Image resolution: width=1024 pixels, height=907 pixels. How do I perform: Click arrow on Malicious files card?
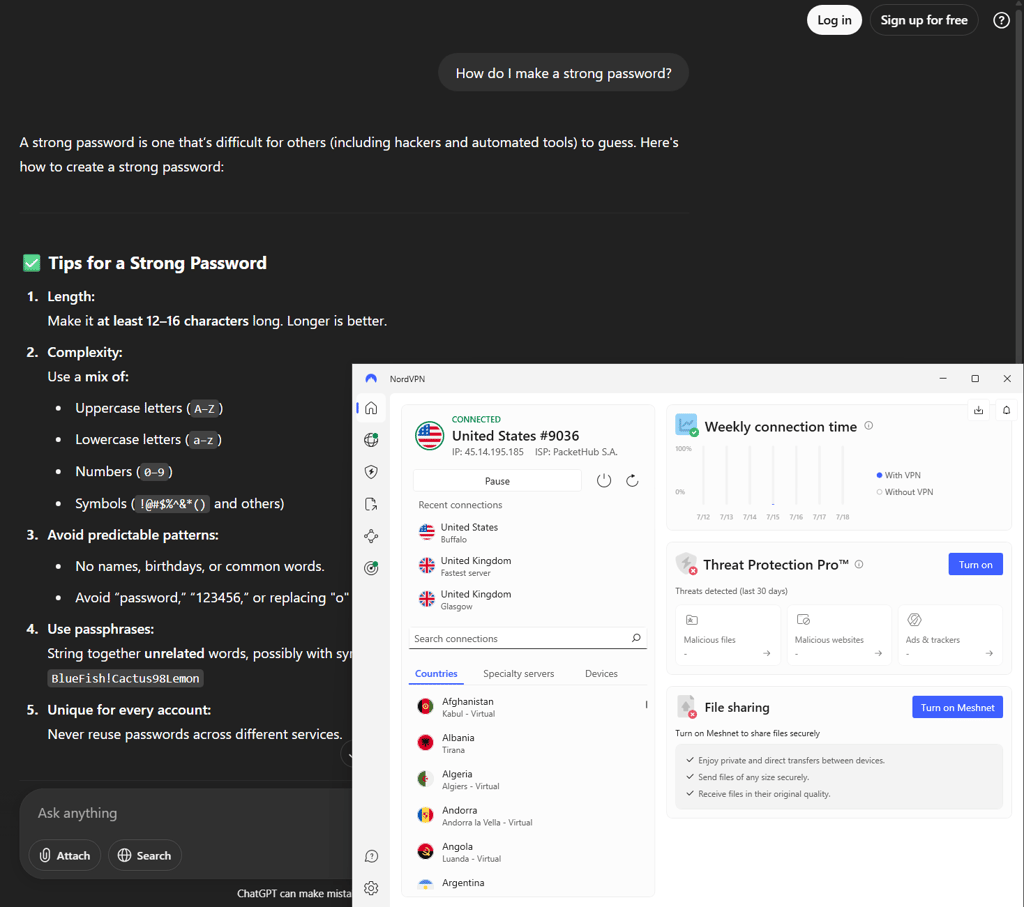[767, 653]
